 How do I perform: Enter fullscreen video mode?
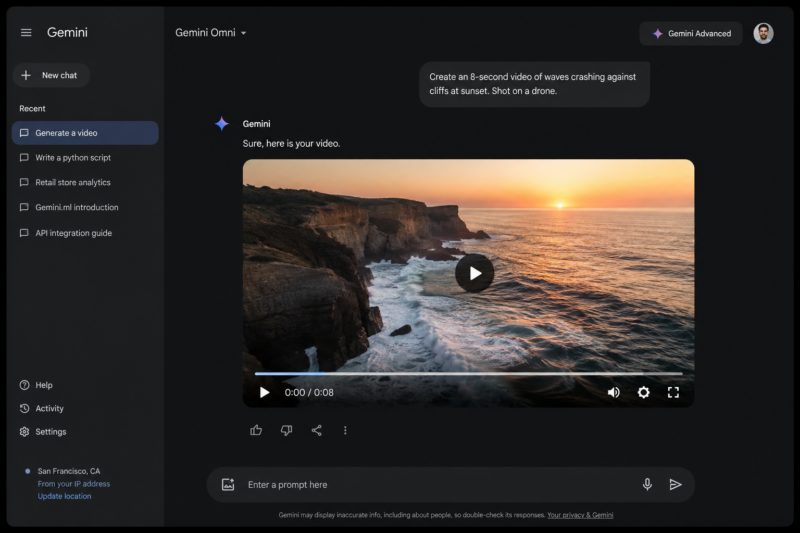point(673,392)
